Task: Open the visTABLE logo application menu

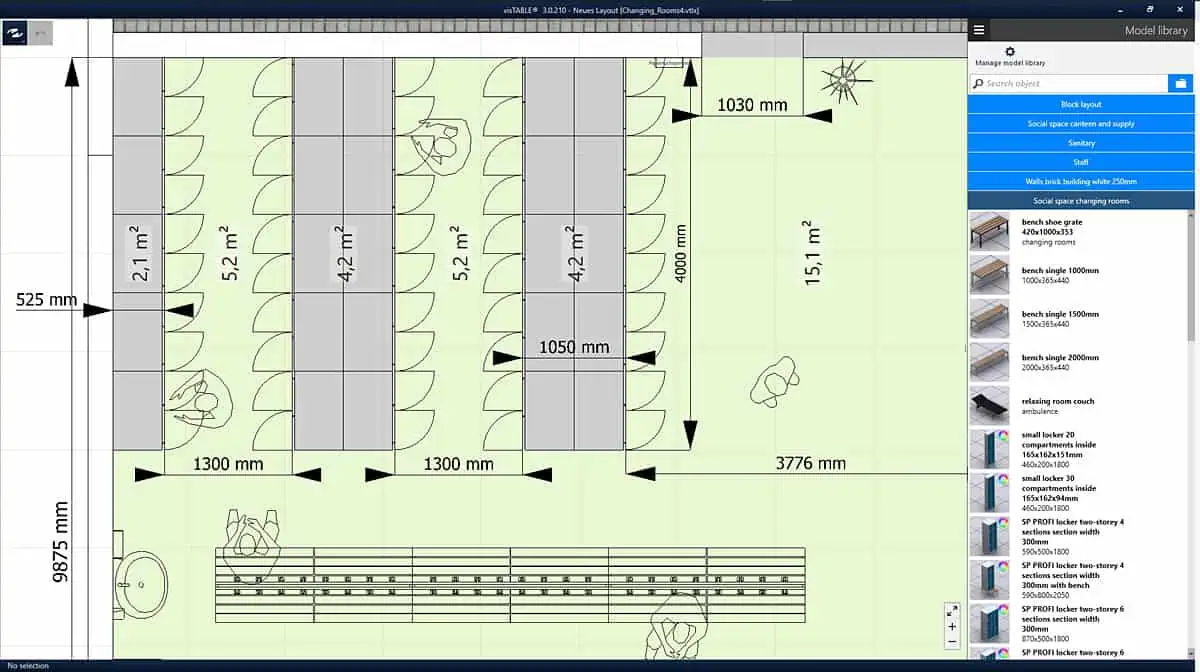Action: [15, 33]
